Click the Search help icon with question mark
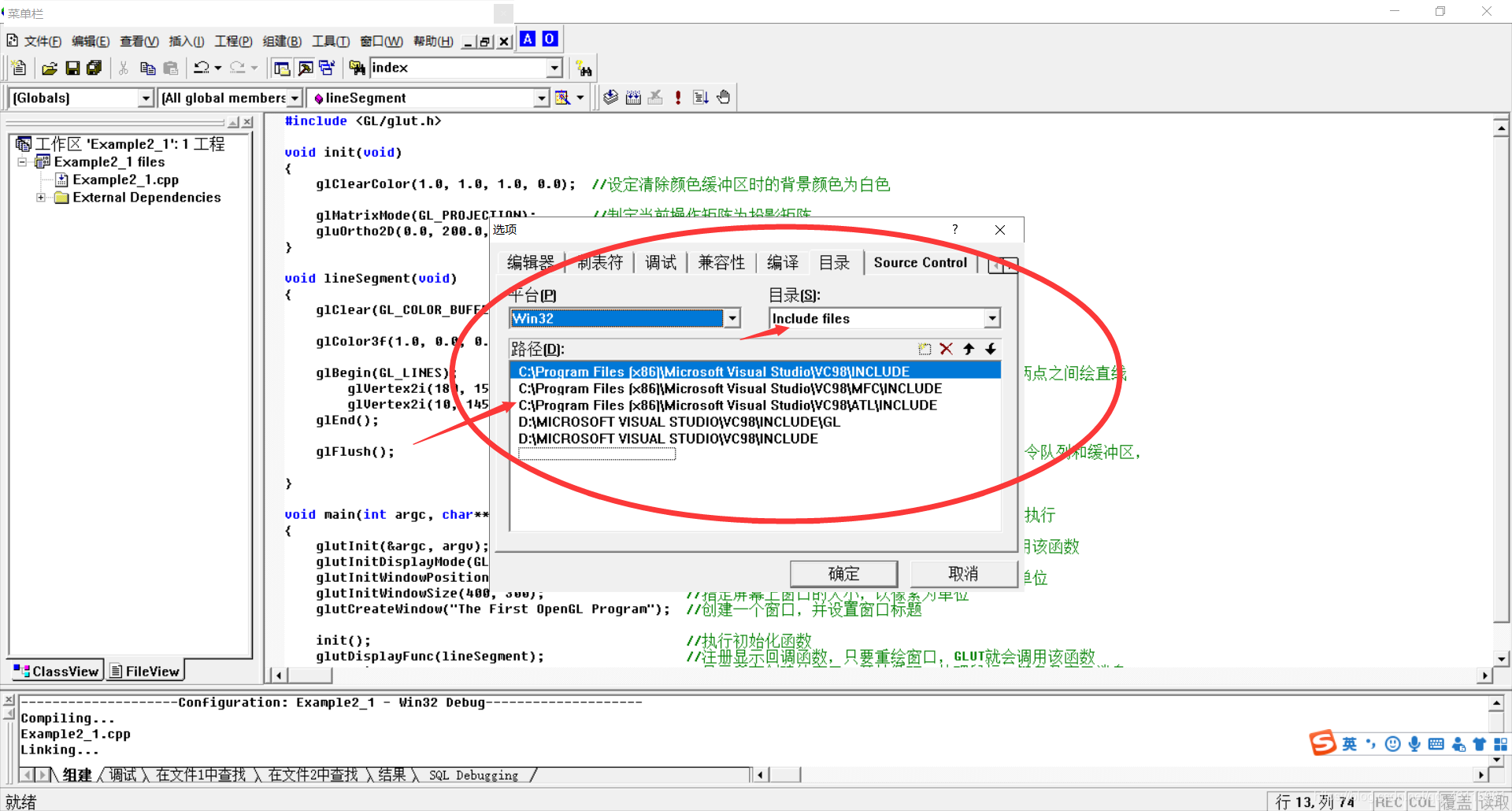1512x811 pixels. 584,69
